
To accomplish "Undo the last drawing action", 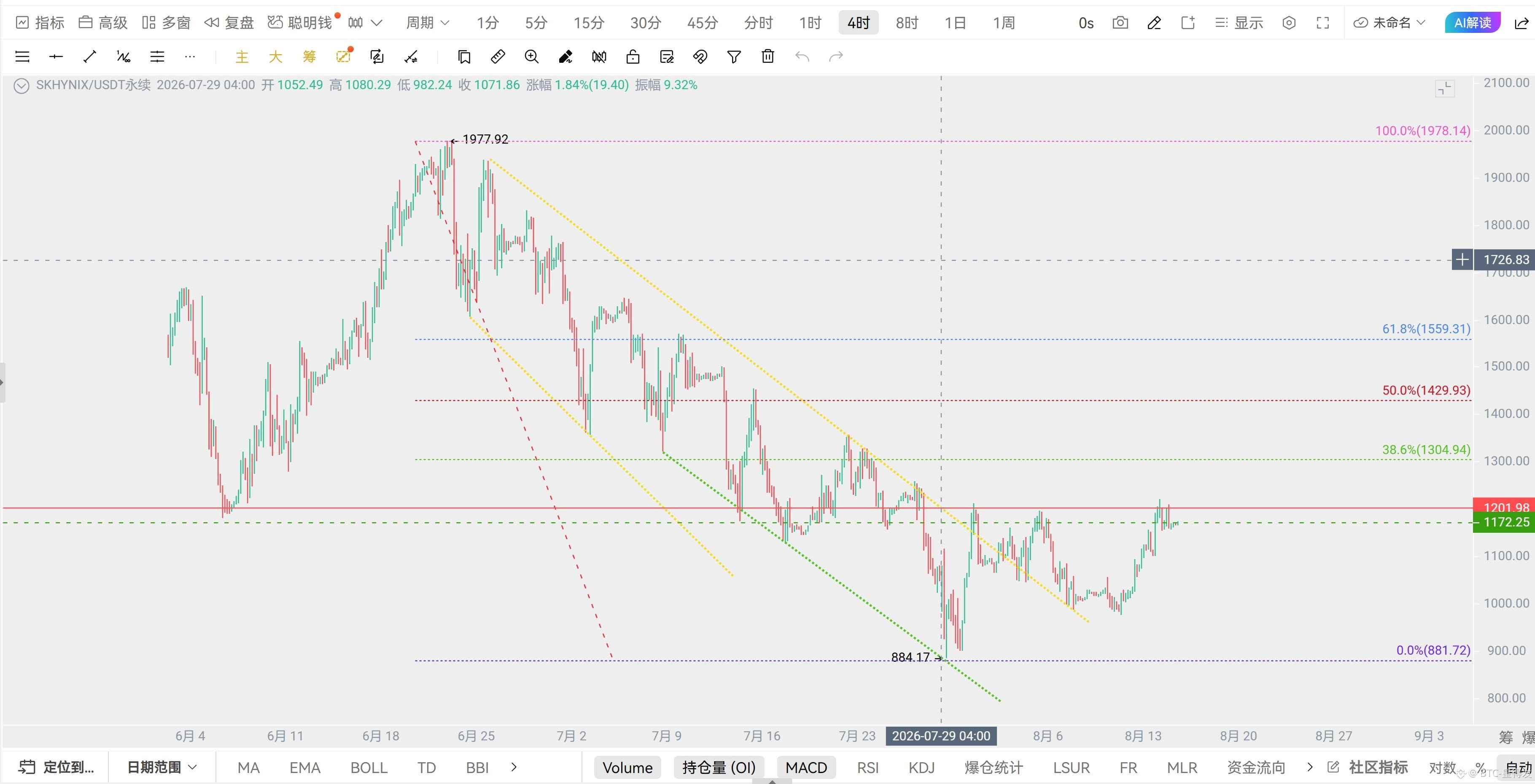I will click(x=802, y=56).
